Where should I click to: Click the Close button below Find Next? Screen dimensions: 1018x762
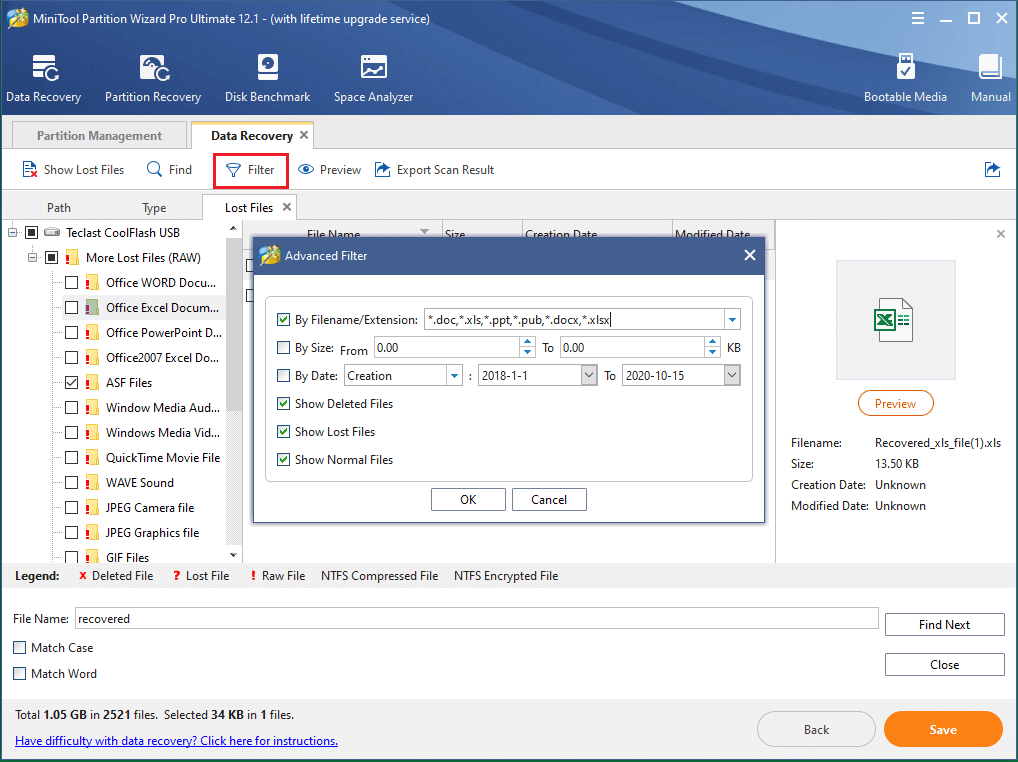click(944, 665)
